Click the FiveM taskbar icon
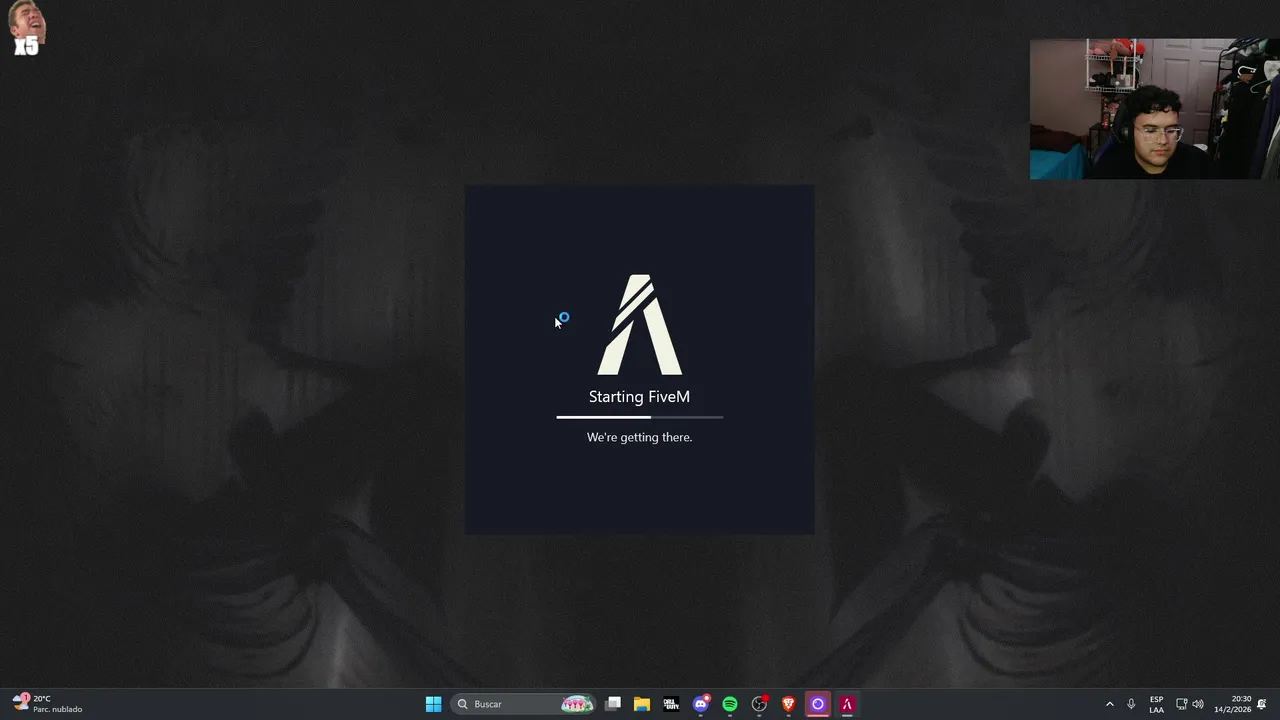Viewport: 1280px width, 720px height. click(x=847, y=704)
